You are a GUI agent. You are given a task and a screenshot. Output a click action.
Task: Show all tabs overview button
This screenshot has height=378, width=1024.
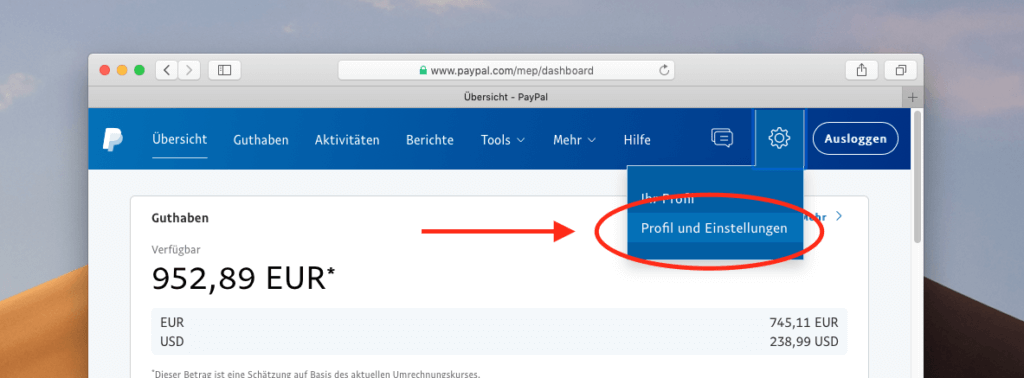pyautogui.click(x=901, y=70)
